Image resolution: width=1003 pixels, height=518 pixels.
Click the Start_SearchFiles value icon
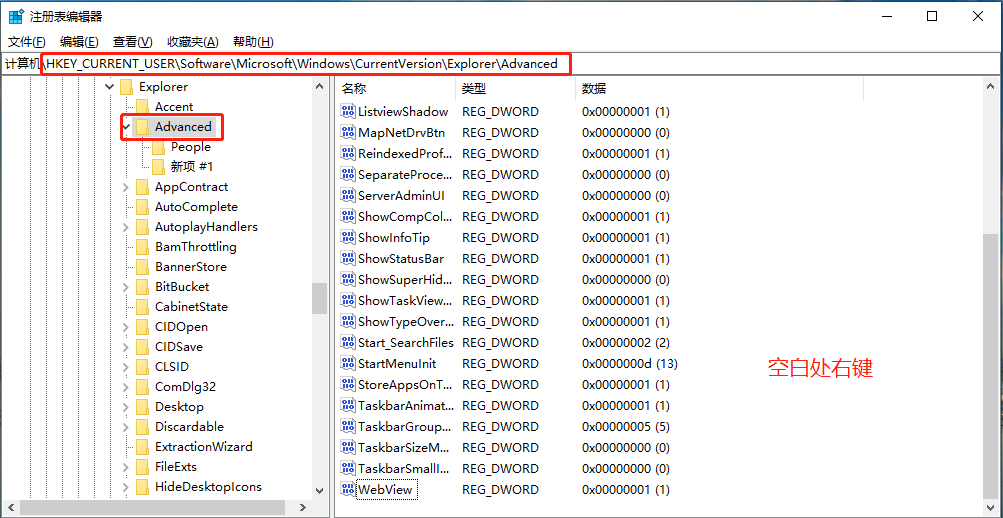347,343
